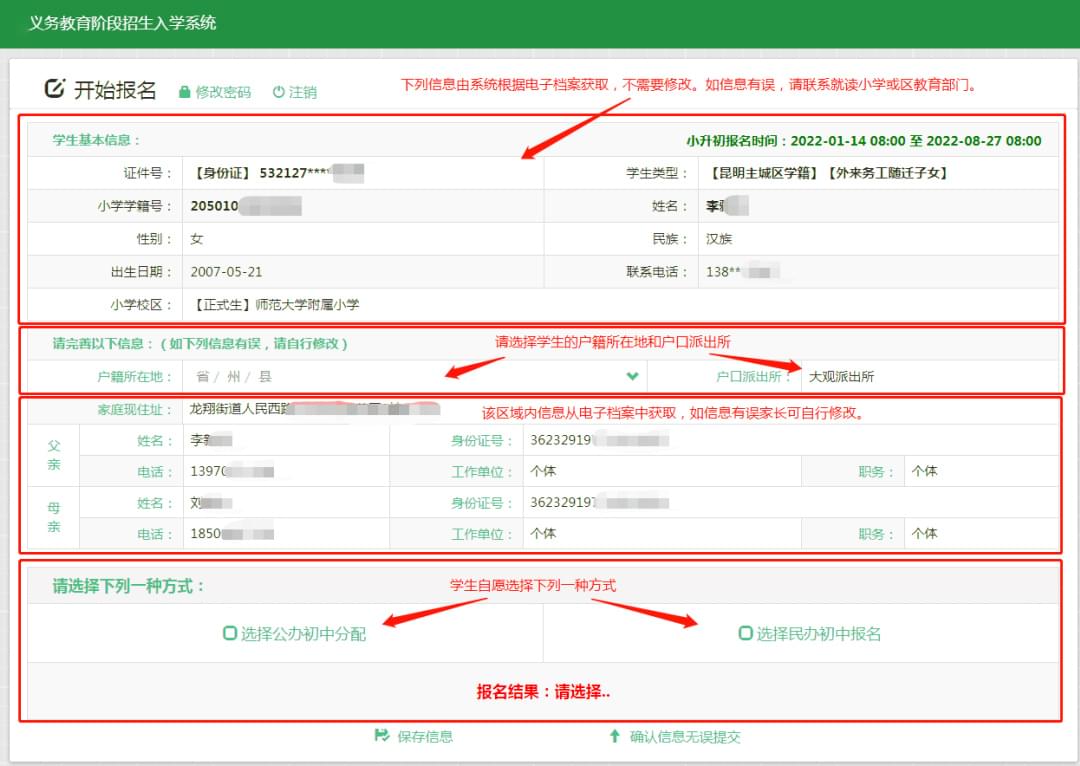The width and height of the screenshot is (1080, 766).
Task: Click the power icon for 注销
Action: [279, 92]
